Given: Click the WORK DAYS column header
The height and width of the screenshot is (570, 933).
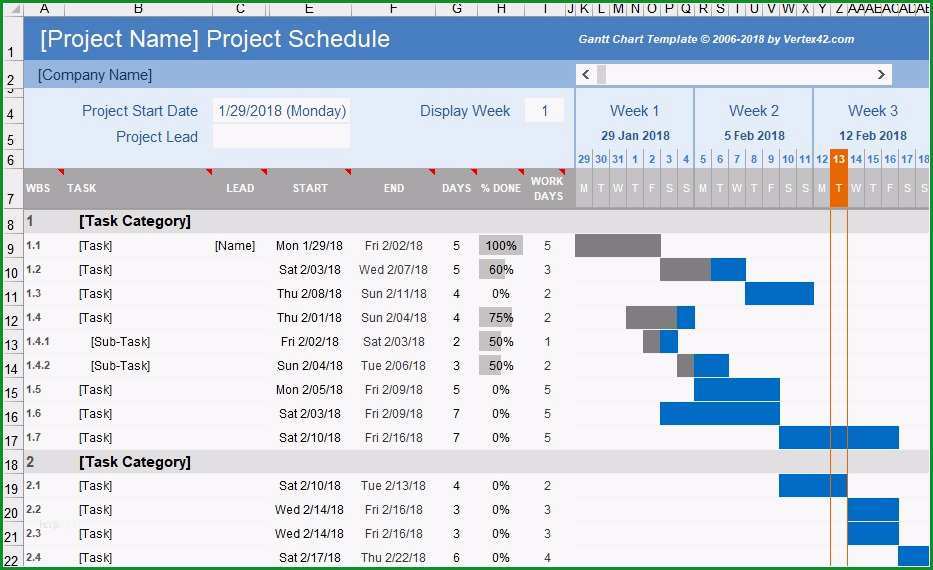Looking at the screenshot, I should click(547, 188).
